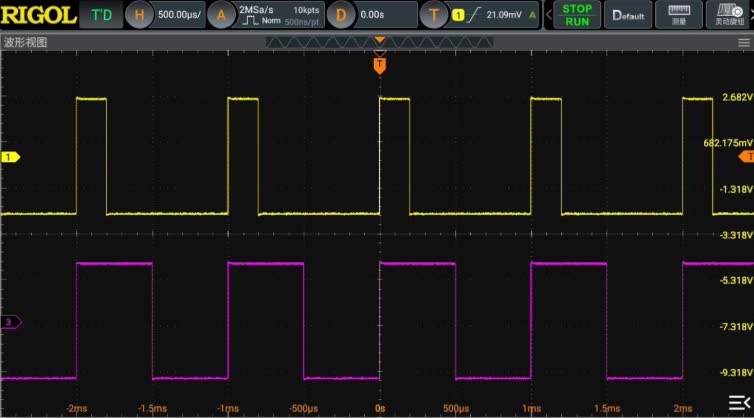Tap the 500µs time axis label
754x418 pixels.
(456, 408)
